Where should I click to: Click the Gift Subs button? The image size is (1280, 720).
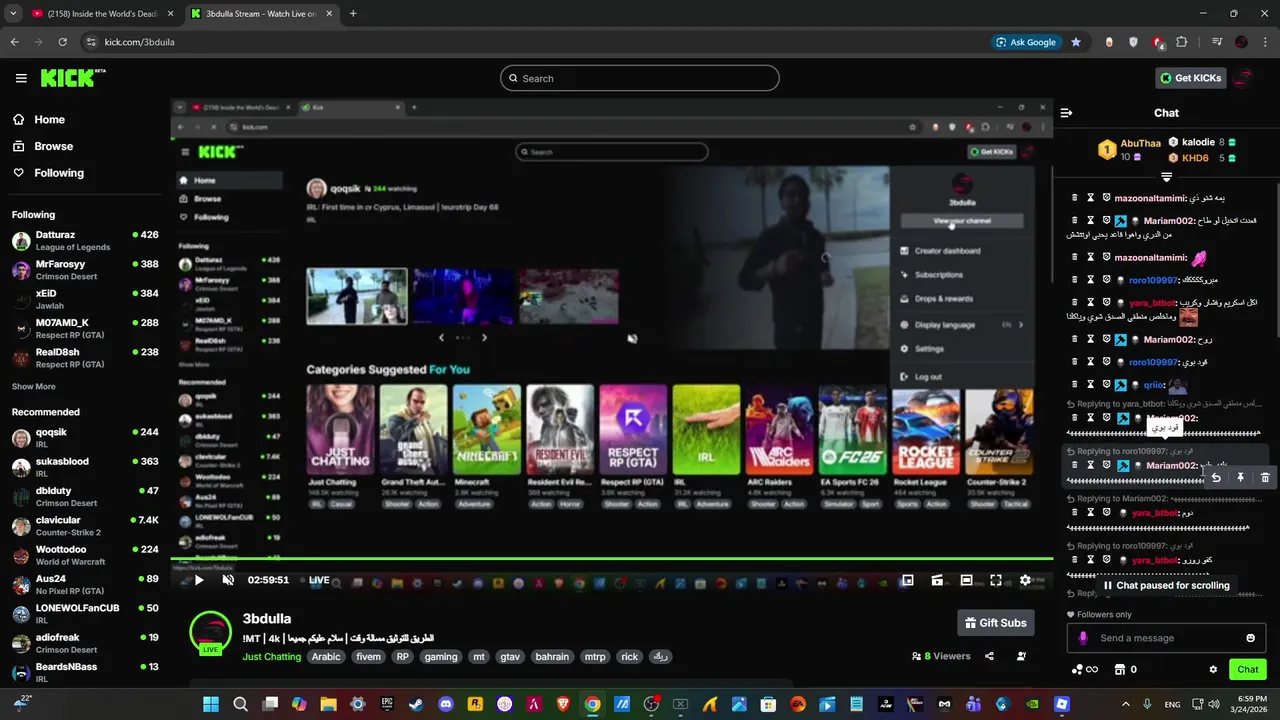point(995,623)
